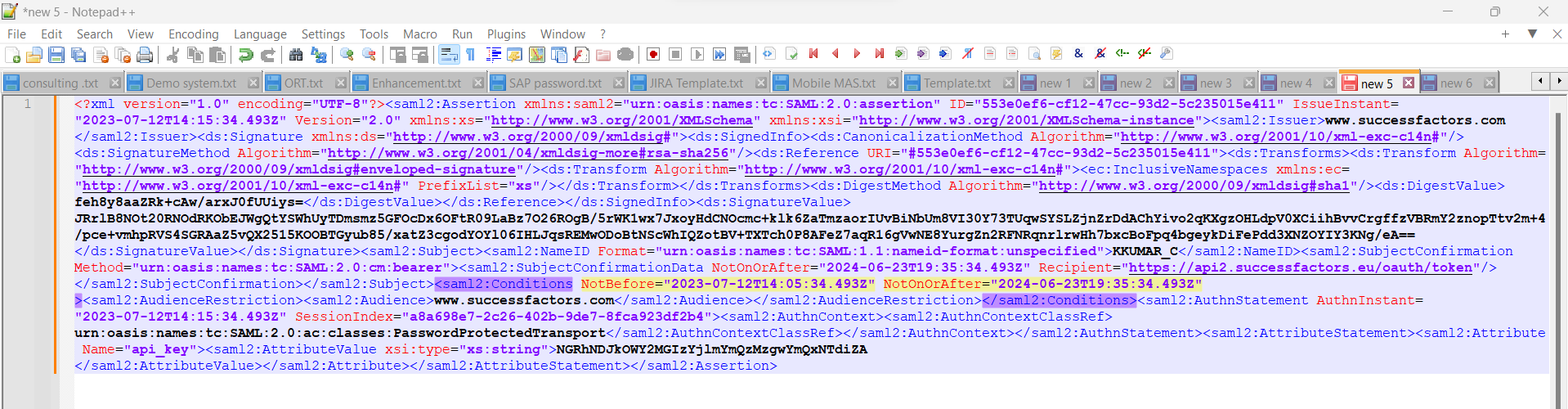Viewport: 1568px width, 409px height.
Task: Click the Save All icon
Action: click(78, 55)
